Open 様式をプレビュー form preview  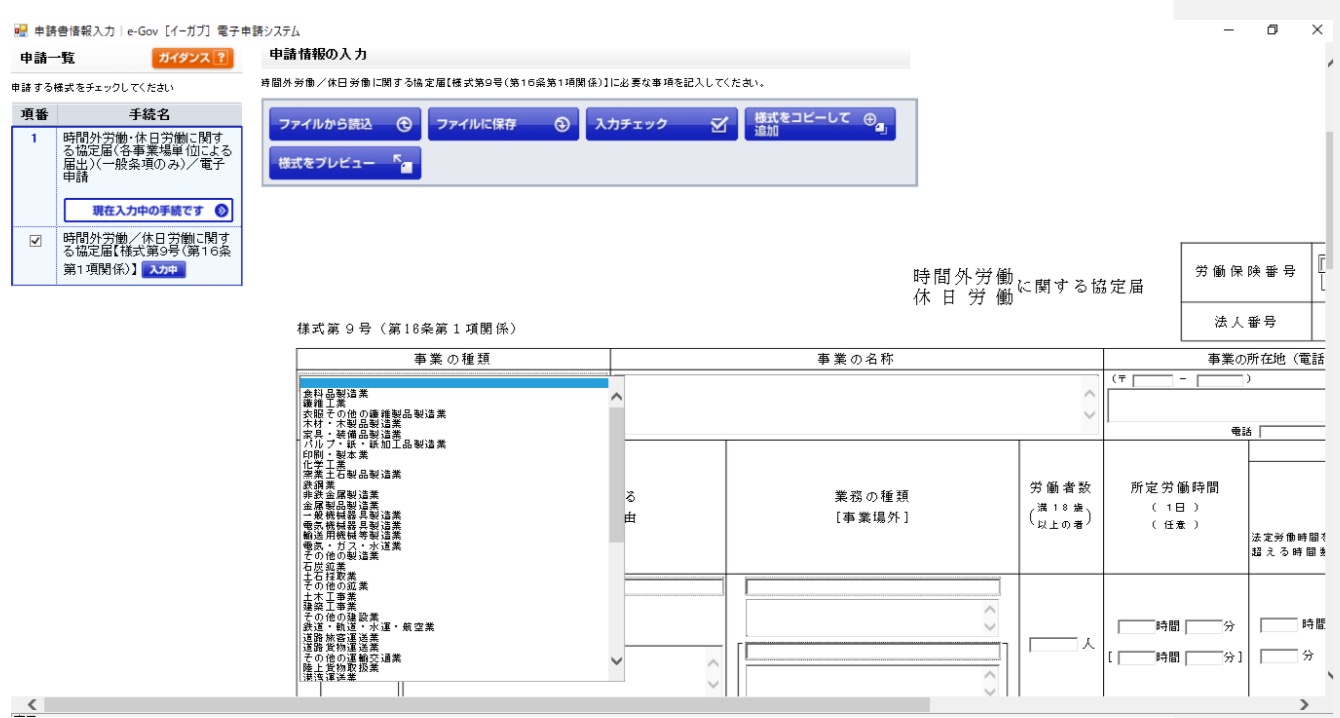[x=344, y=163]
